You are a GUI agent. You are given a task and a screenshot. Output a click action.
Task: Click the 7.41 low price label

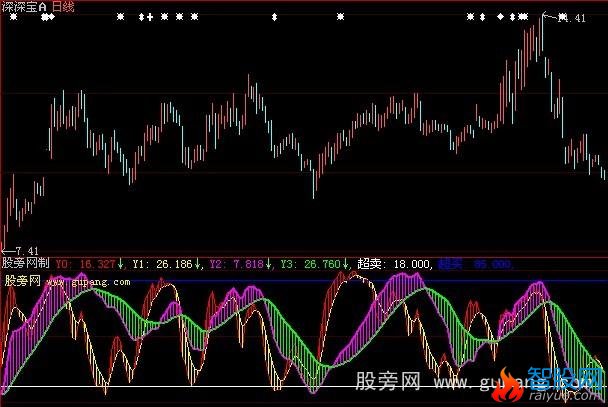[x=27, y=251]
